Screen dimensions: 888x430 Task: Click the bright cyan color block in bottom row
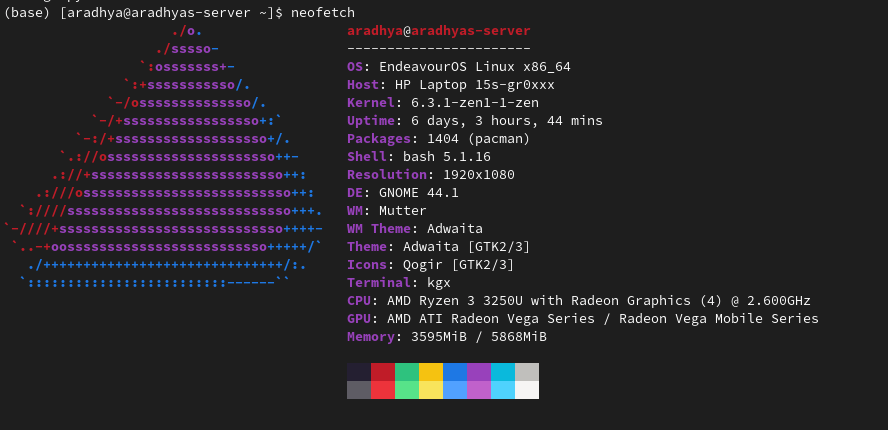tap(503, 390)
